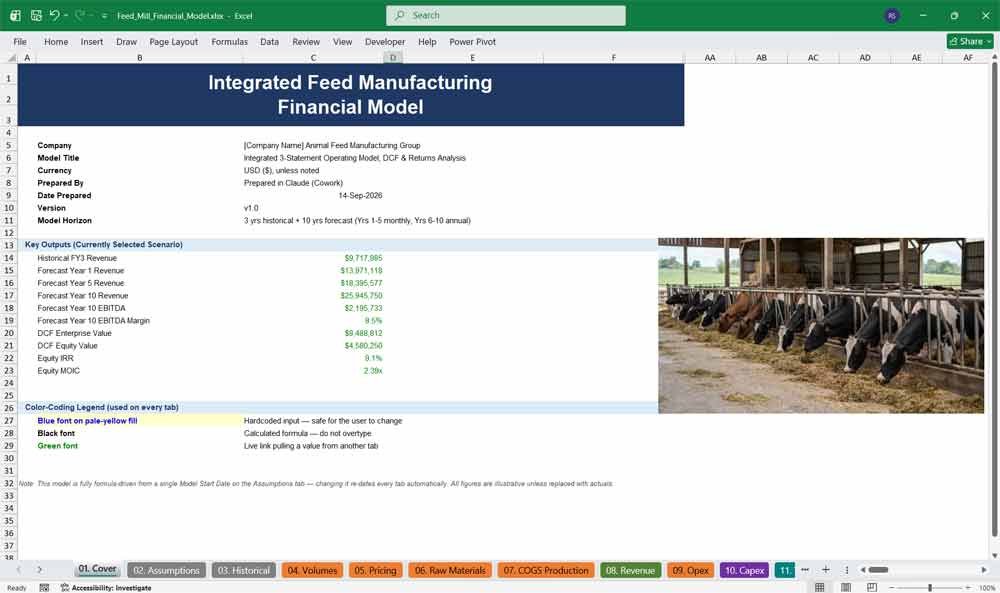Add a new sheet with plus icon
Viewport: 1000px width, 593px height.
click(825, 570)
